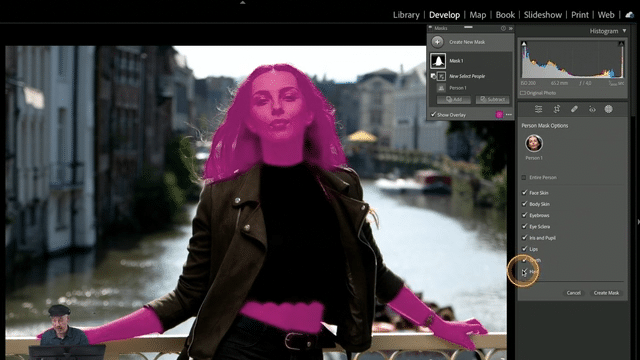
Task: Toggle the highlight clipping indicator in histogram
Action: tap(621, 43)
